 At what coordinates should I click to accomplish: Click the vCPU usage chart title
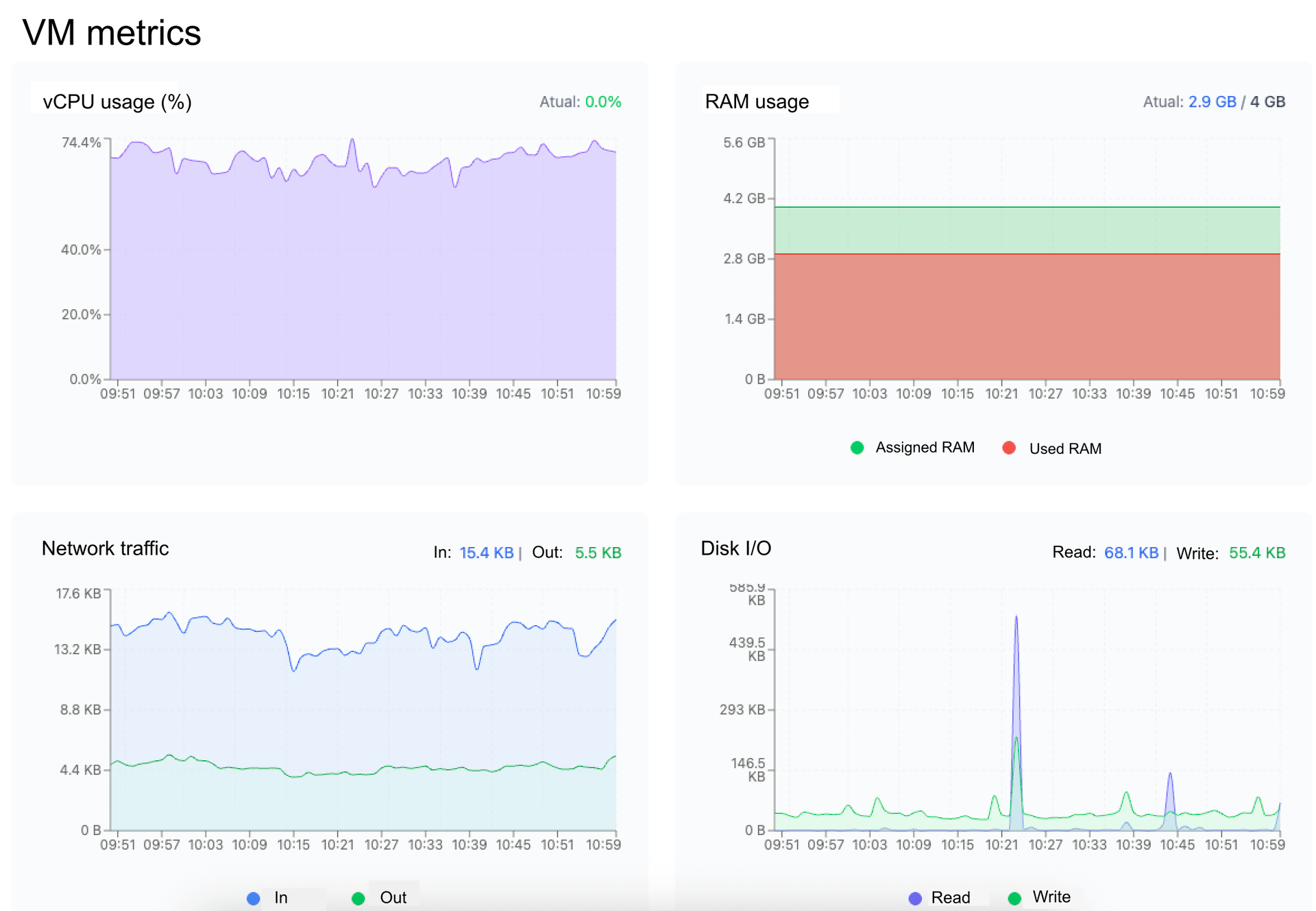coord(117,101)
